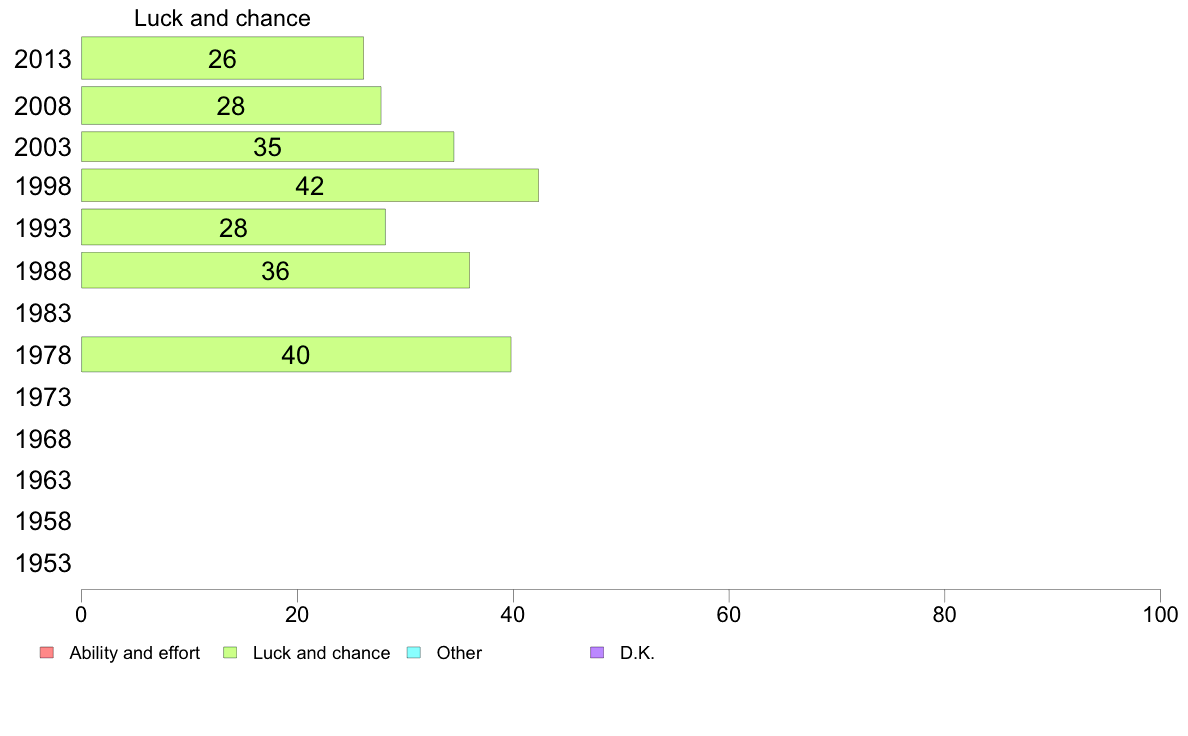Select the 2003 bar showing 35
Image resolution: width=1188 pixels, height=736 pixels.
coord(267,146)
